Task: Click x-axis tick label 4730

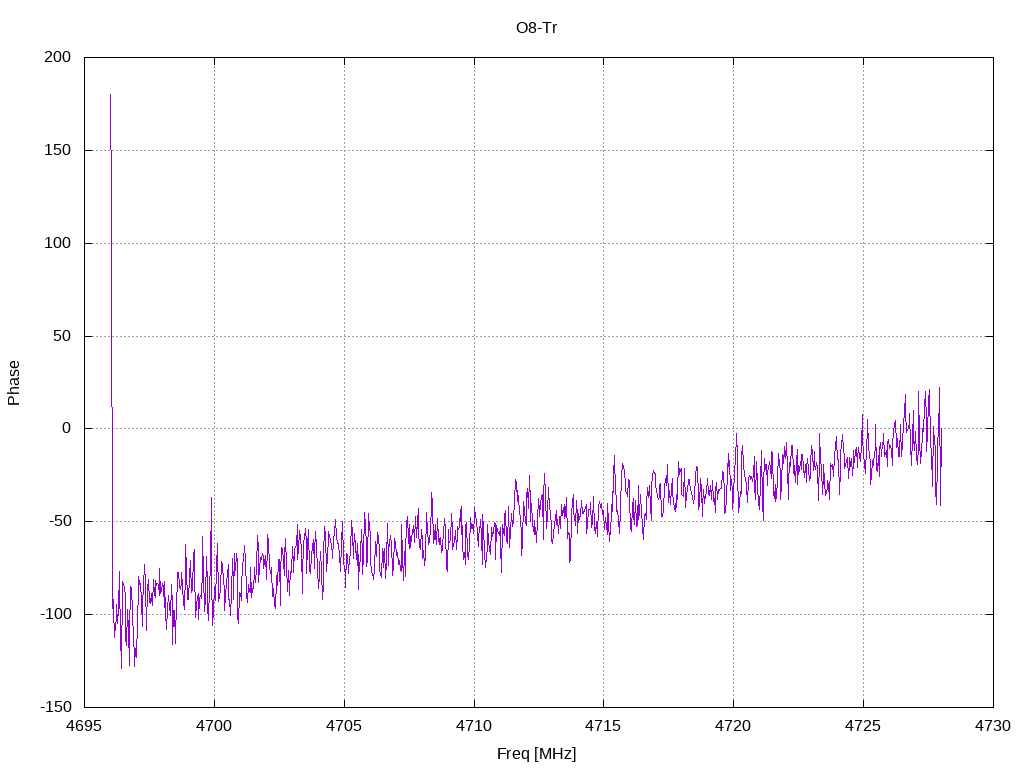Action: 993,726
